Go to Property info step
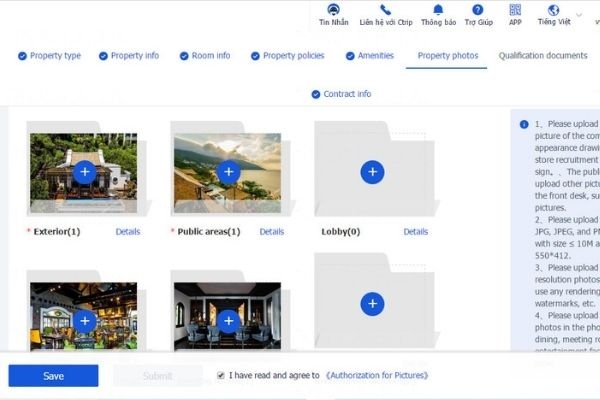Screen dimensions: 600x400 coord(135,56)
